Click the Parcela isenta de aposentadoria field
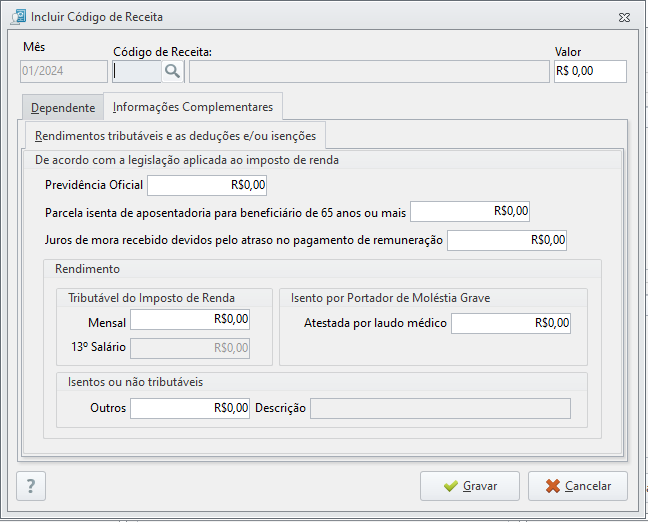 coord(470,212)
